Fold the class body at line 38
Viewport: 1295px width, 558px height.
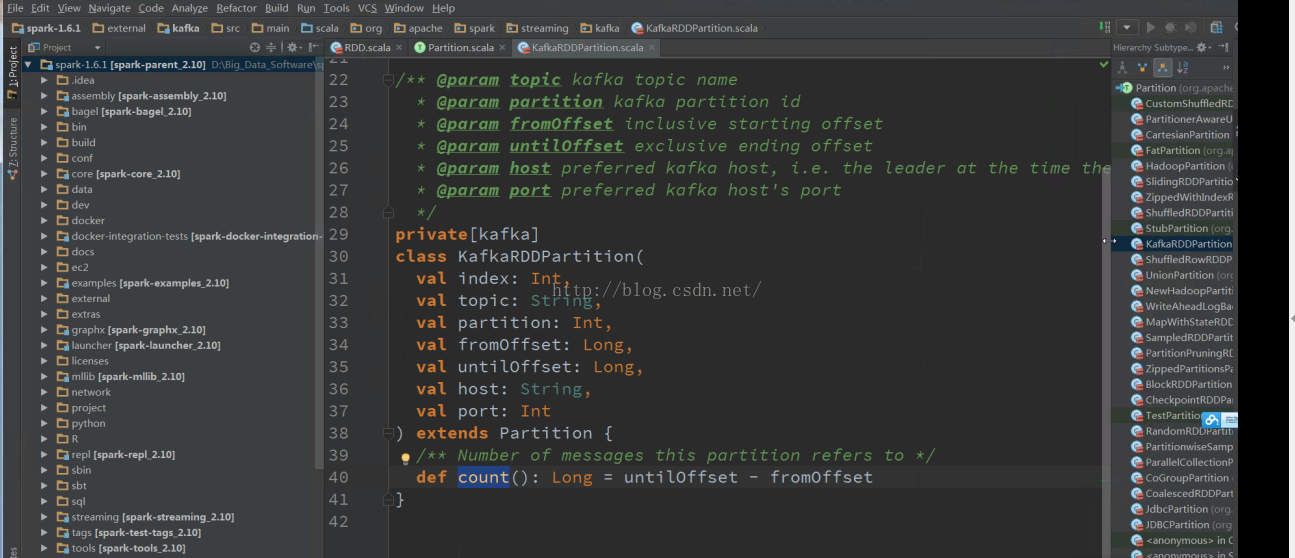pos(388,433)
